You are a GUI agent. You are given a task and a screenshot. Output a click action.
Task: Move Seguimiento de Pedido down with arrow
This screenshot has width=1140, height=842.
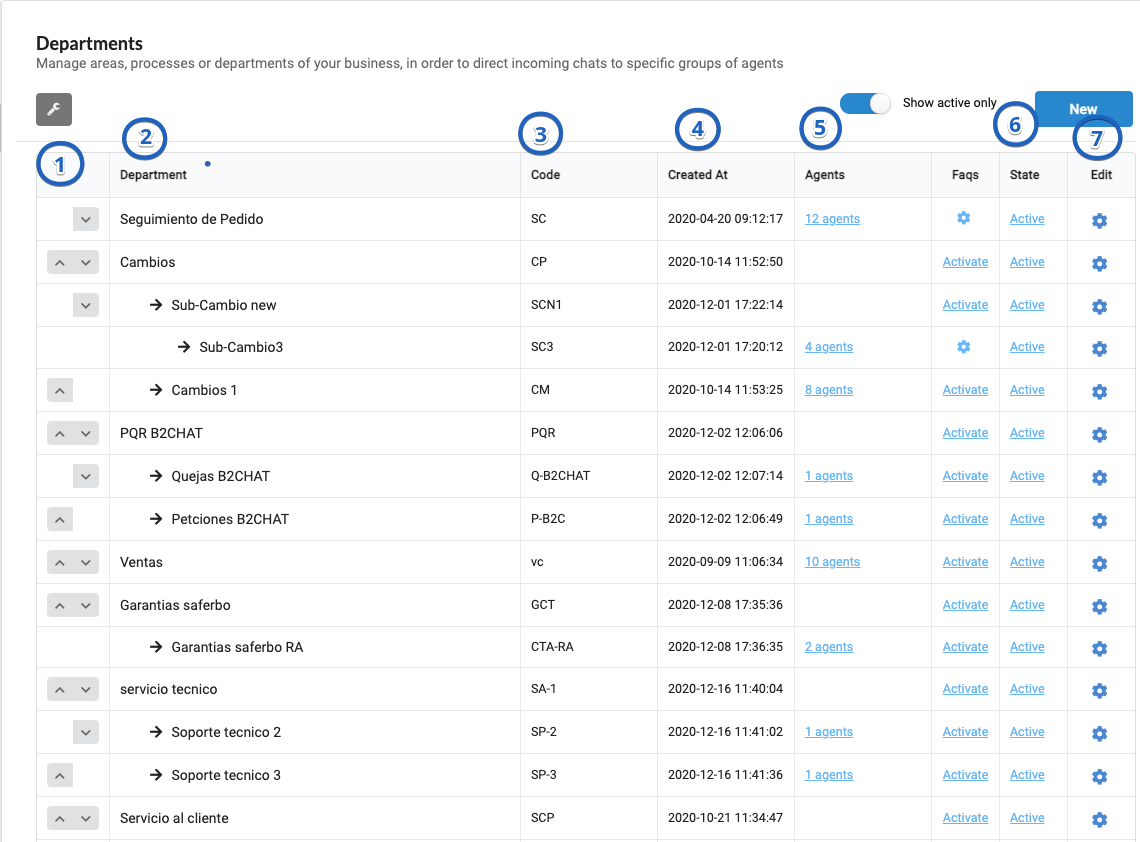click(86, 220)
